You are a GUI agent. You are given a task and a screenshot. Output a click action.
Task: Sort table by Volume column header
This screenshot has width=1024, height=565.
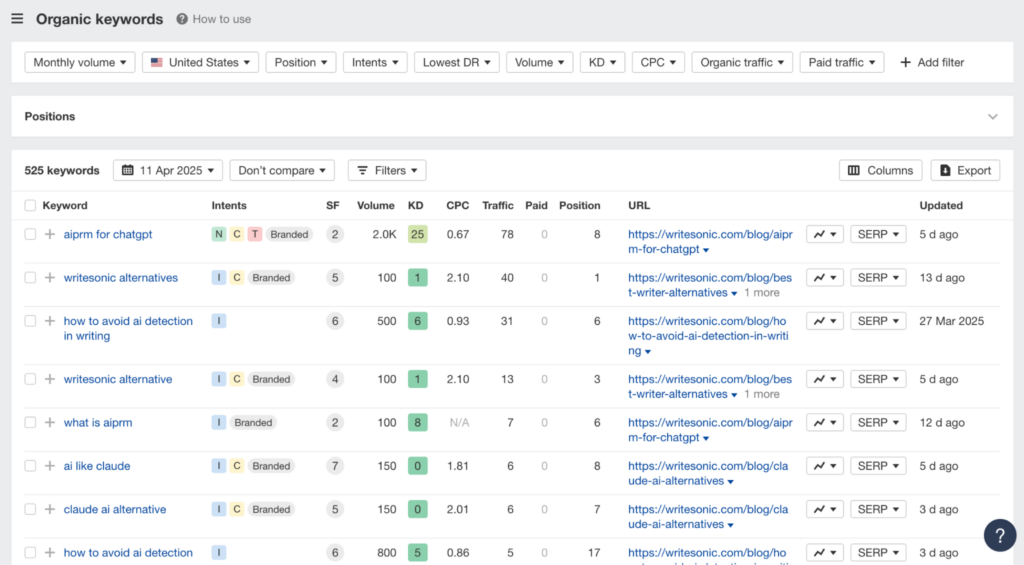click(x=376, y=205)
